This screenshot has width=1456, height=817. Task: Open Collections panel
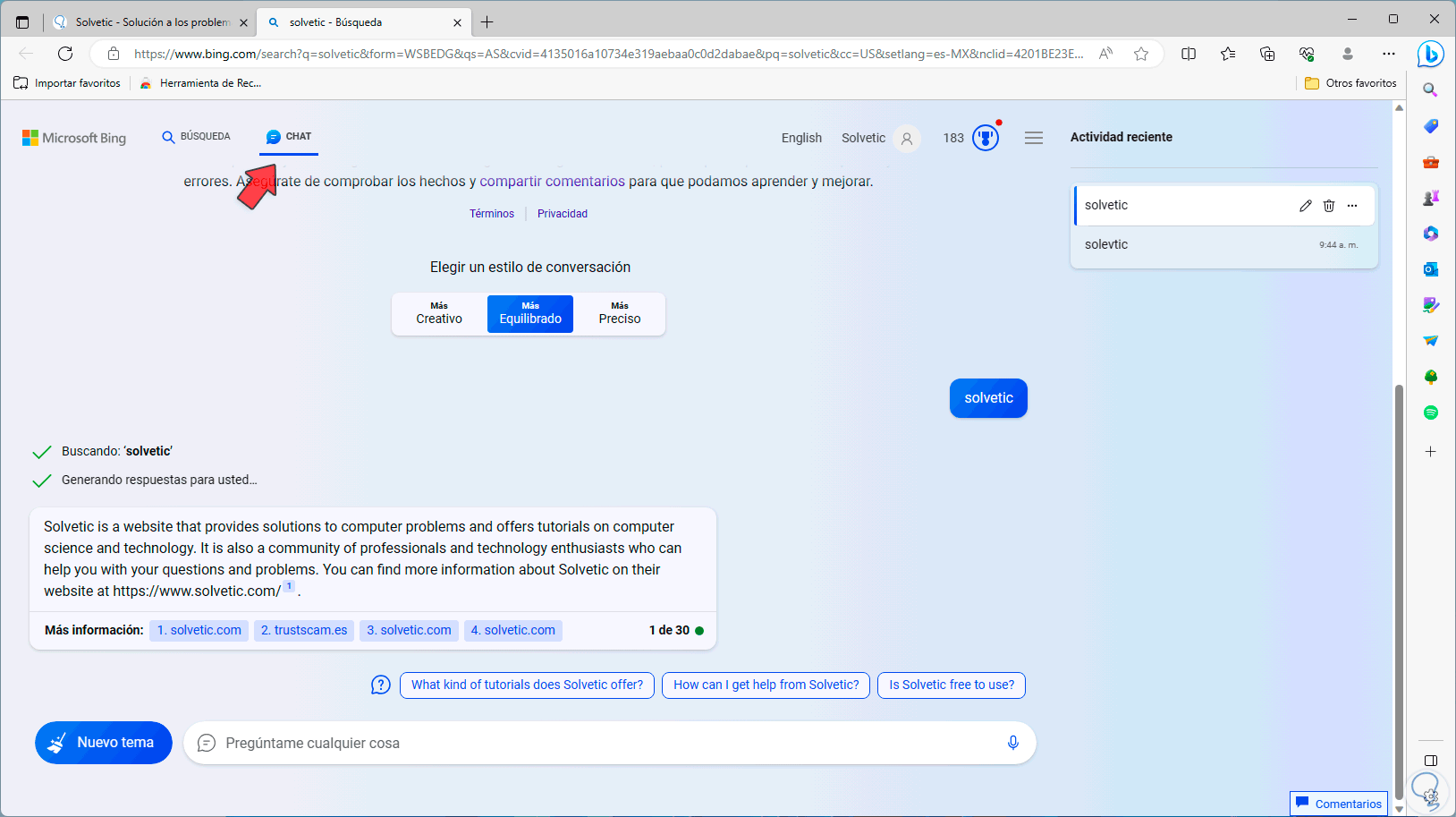(1267, 54)
